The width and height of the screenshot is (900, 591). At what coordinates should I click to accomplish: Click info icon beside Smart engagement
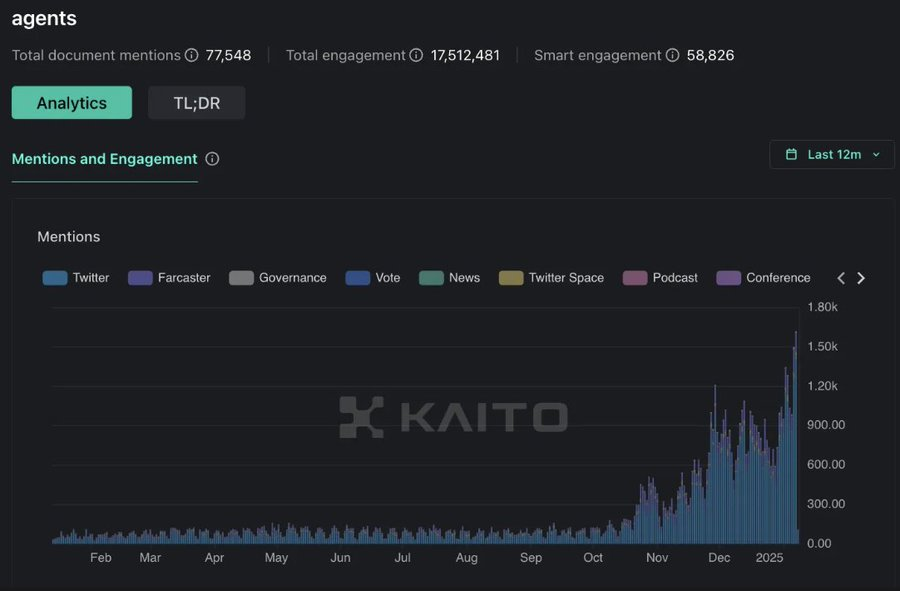click(672, 56)
